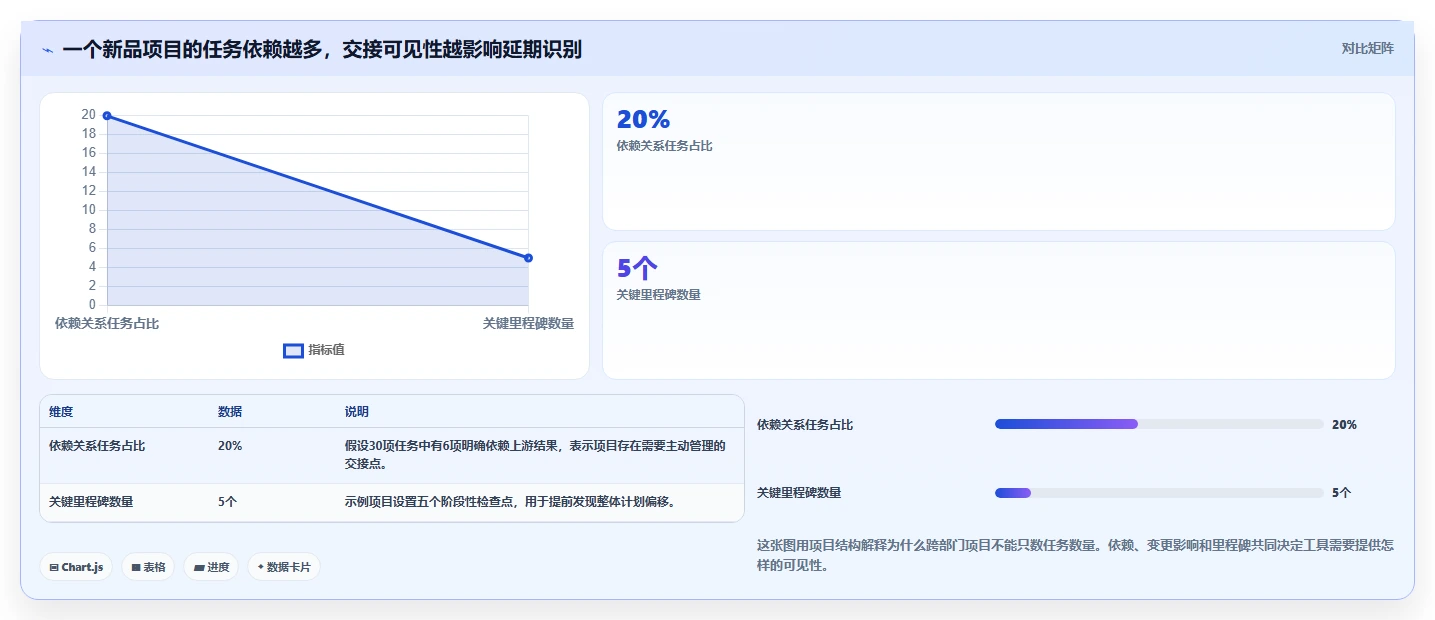Click 依赖关系任务占比 caption under 20% card
This screenshot has height=620, width=1435.
[665, 146]
